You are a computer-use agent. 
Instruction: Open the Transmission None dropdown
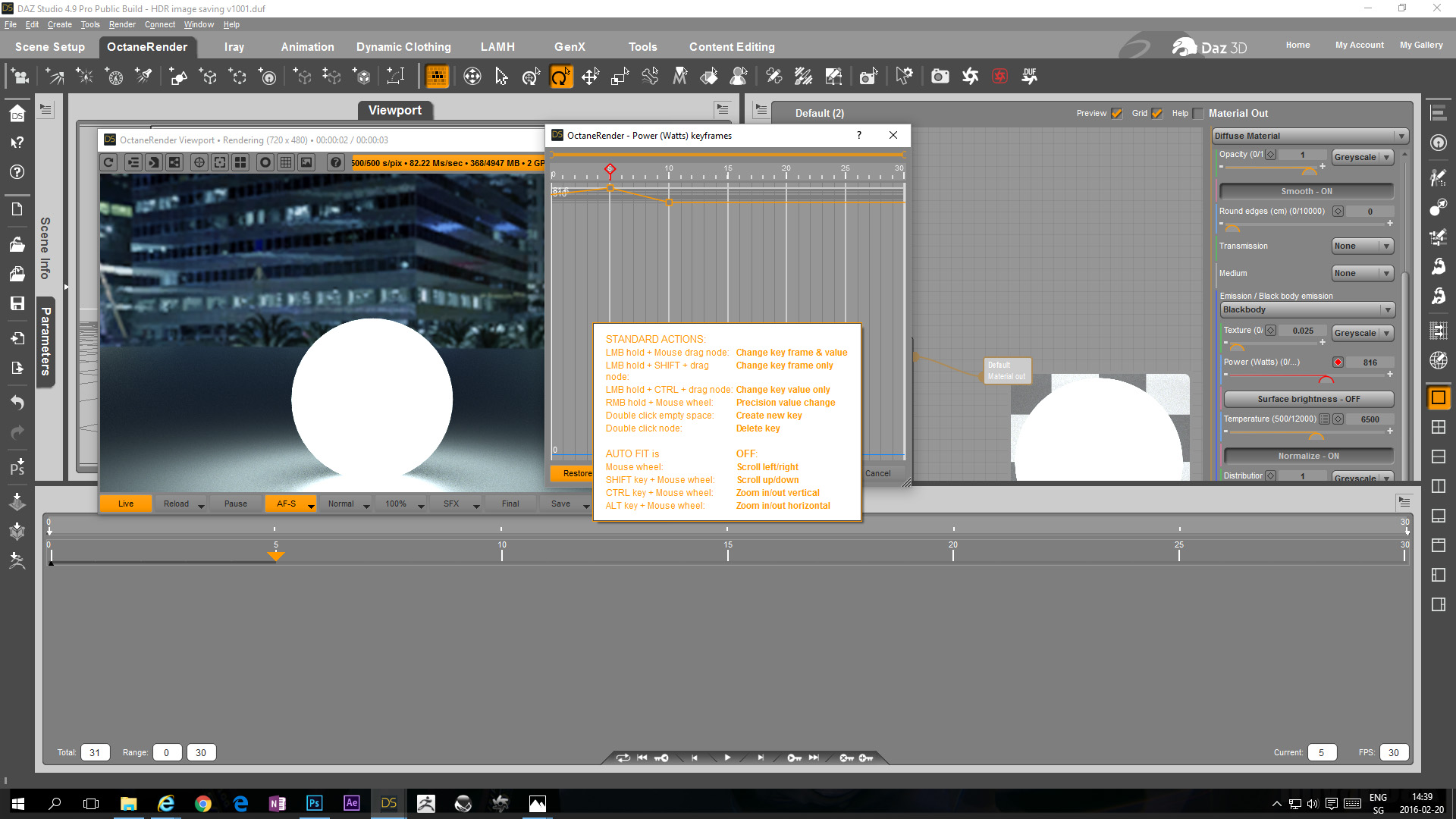pyautogui.click(x=1362, y=246)
